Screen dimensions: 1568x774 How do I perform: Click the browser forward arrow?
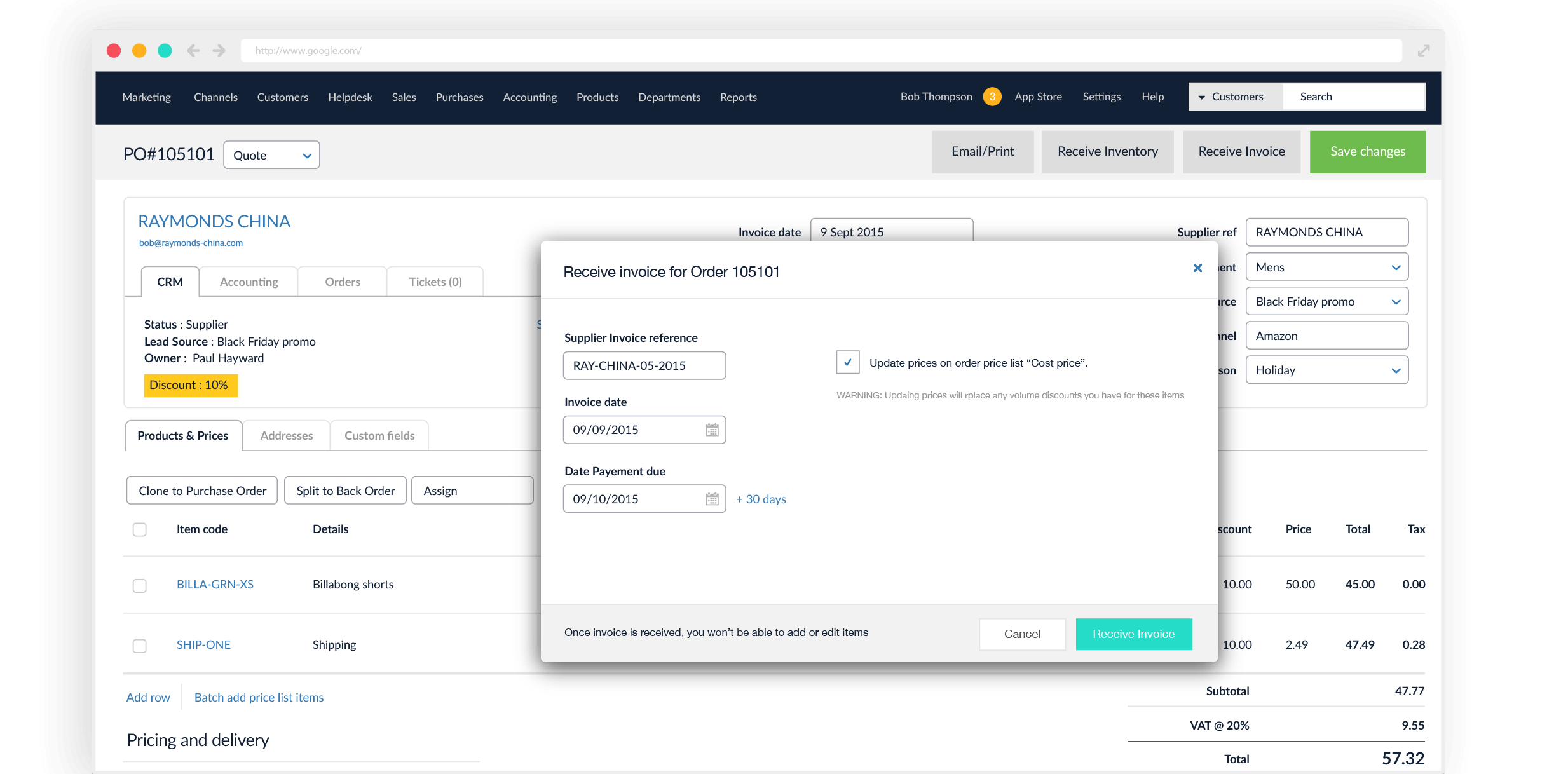point(219,50)
